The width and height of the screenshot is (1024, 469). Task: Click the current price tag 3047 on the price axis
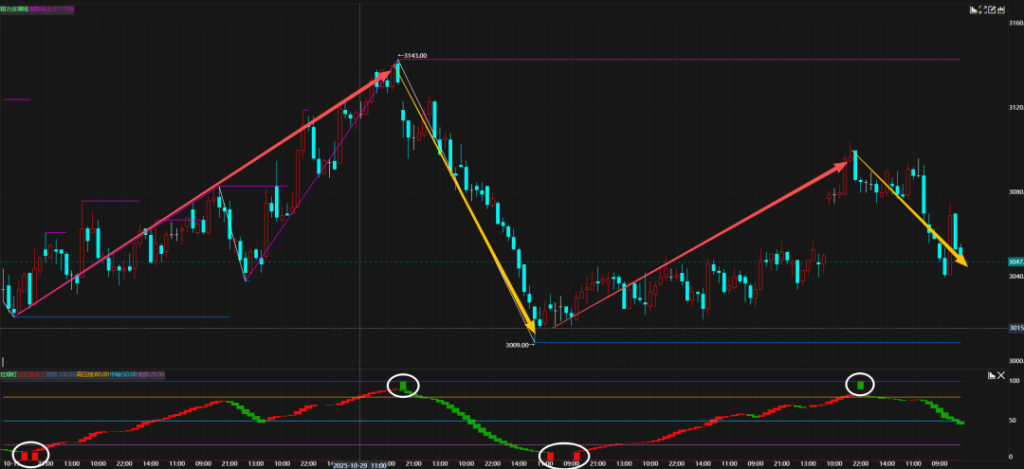[x=1014, y=262]
